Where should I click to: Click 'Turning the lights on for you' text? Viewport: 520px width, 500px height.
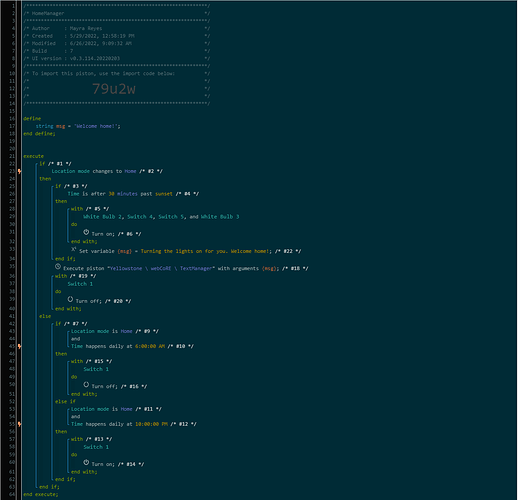pyautogui.click(x=183, y=251)
